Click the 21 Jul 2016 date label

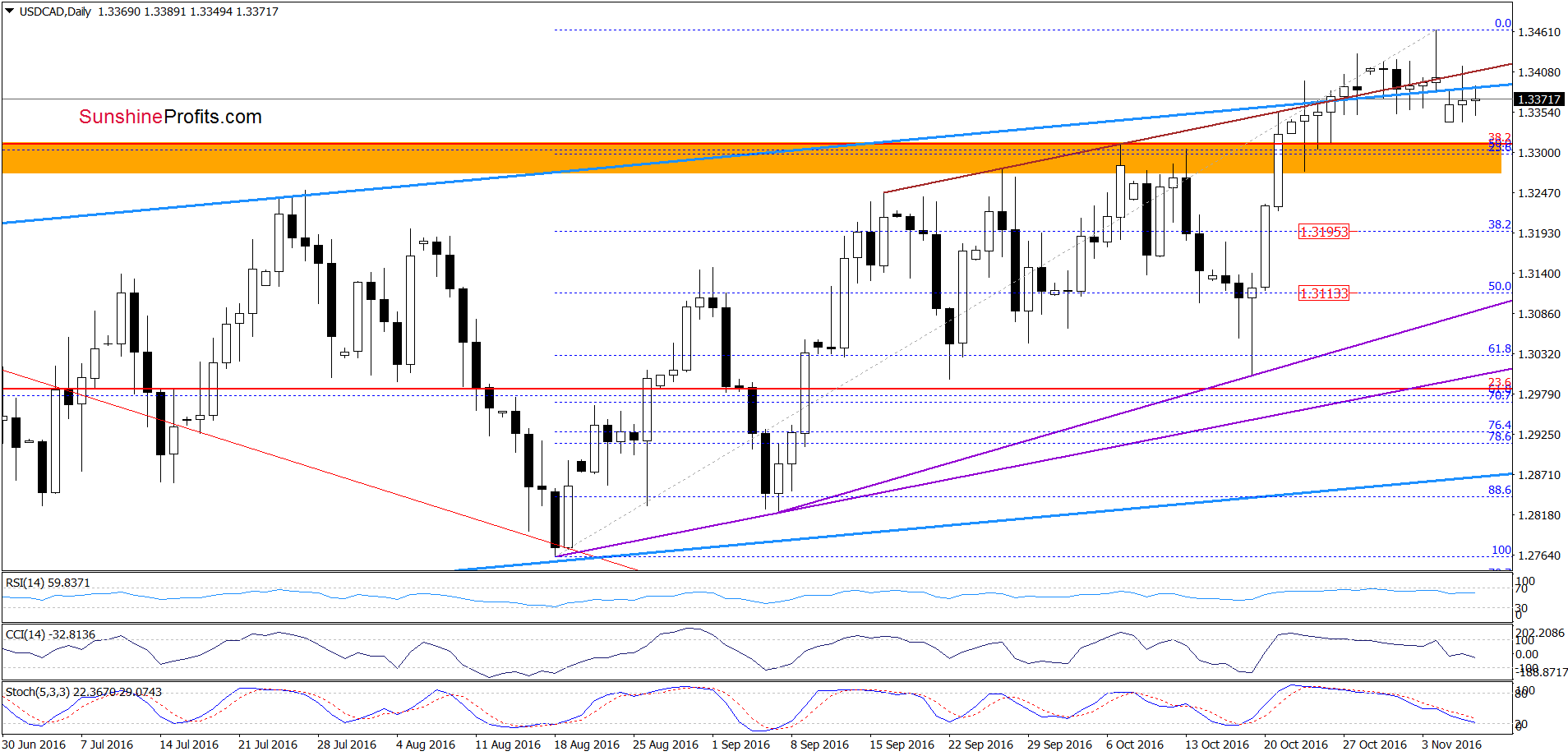pyautogui.click(x=268, y=744)
